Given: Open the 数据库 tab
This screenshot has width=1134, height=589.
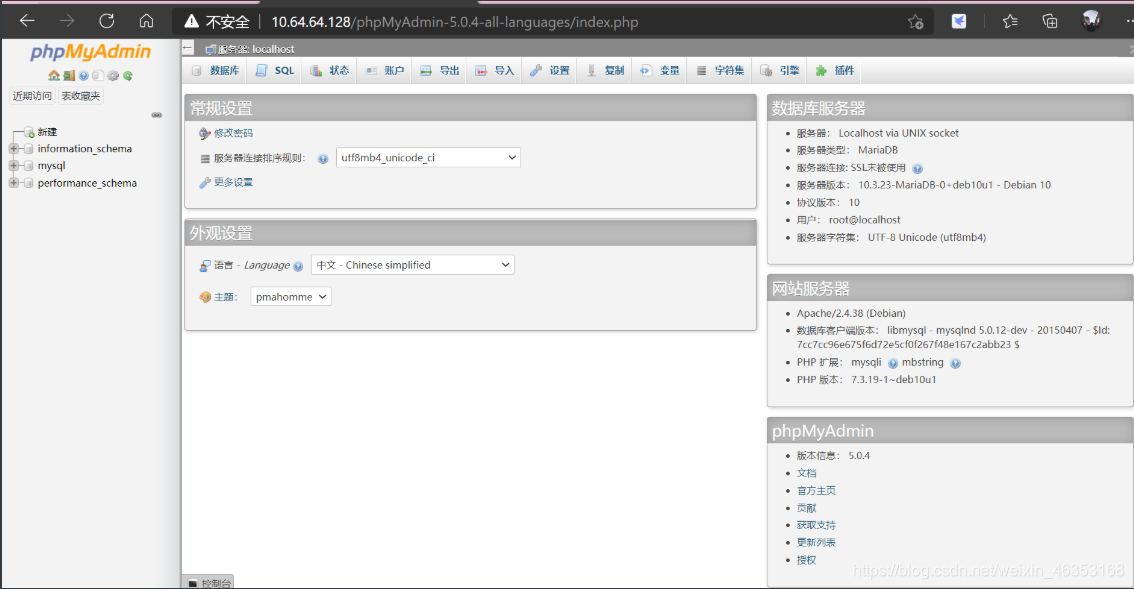Looking at the screenshot, I should [216, 70].
